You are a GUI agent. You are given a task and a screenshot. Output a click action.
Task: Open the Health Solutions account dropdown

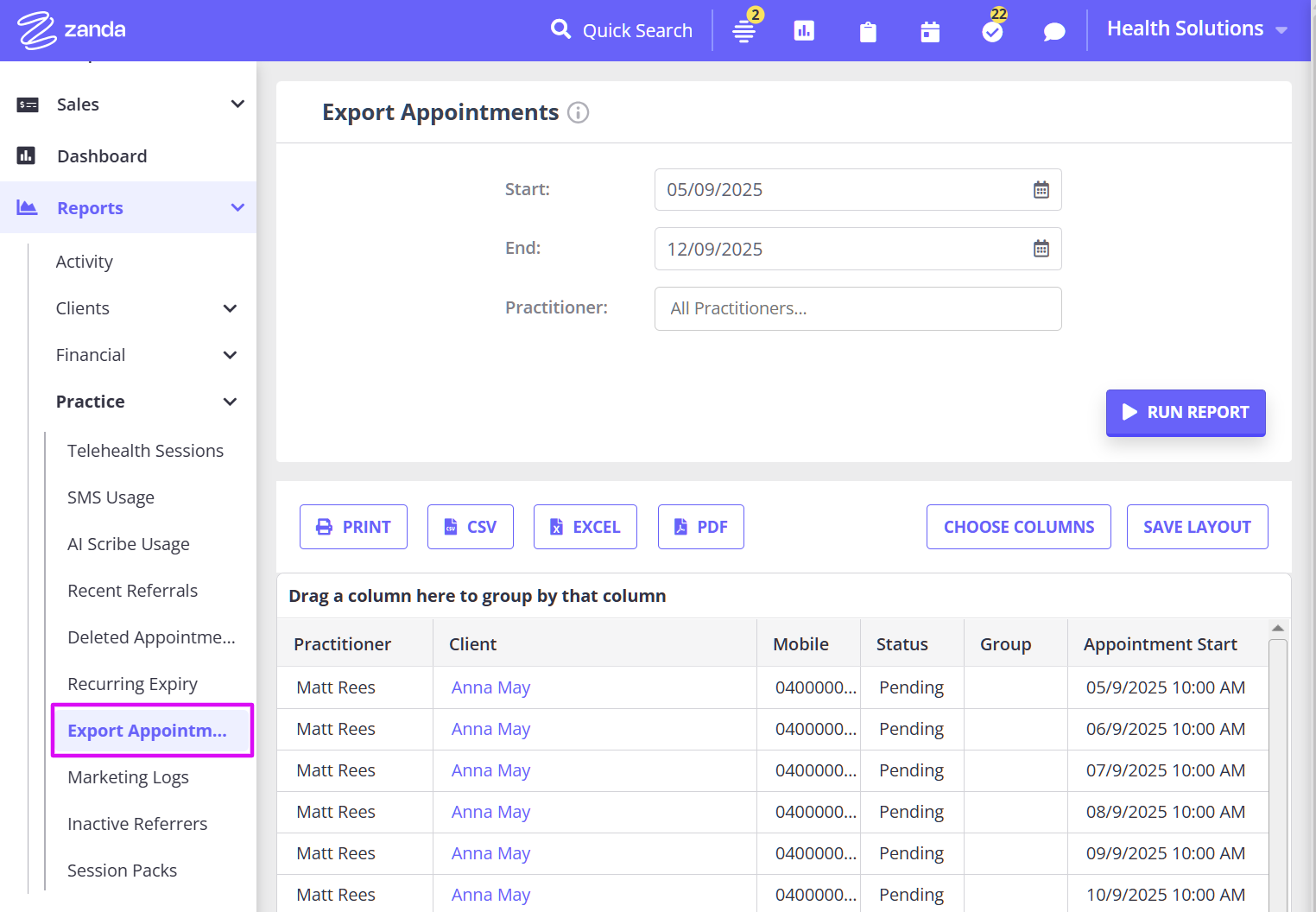tap(1196, 29)
